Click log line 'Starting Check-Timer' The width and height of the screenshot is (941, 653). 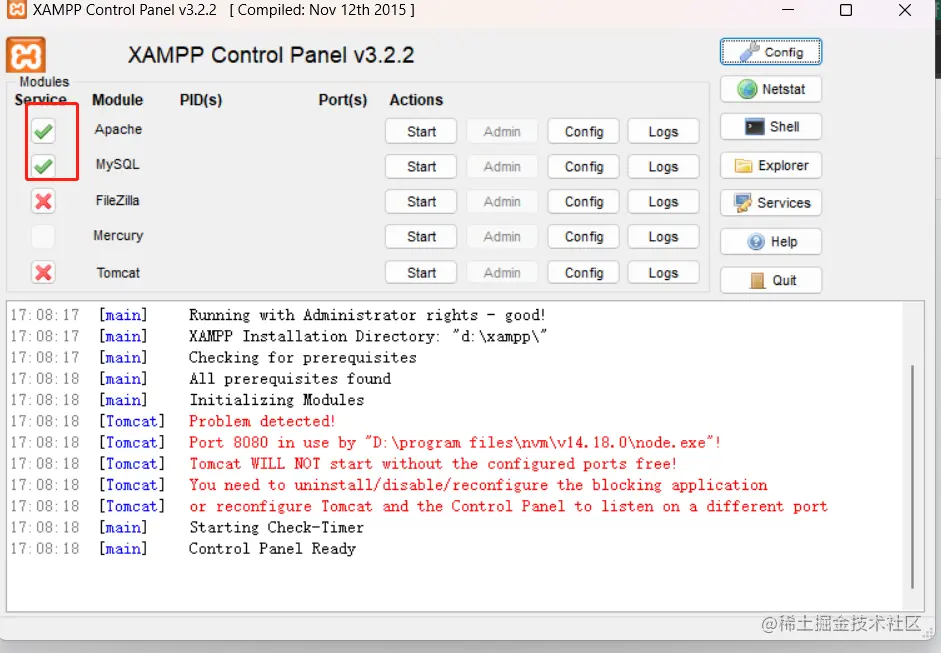click(277, 528)
